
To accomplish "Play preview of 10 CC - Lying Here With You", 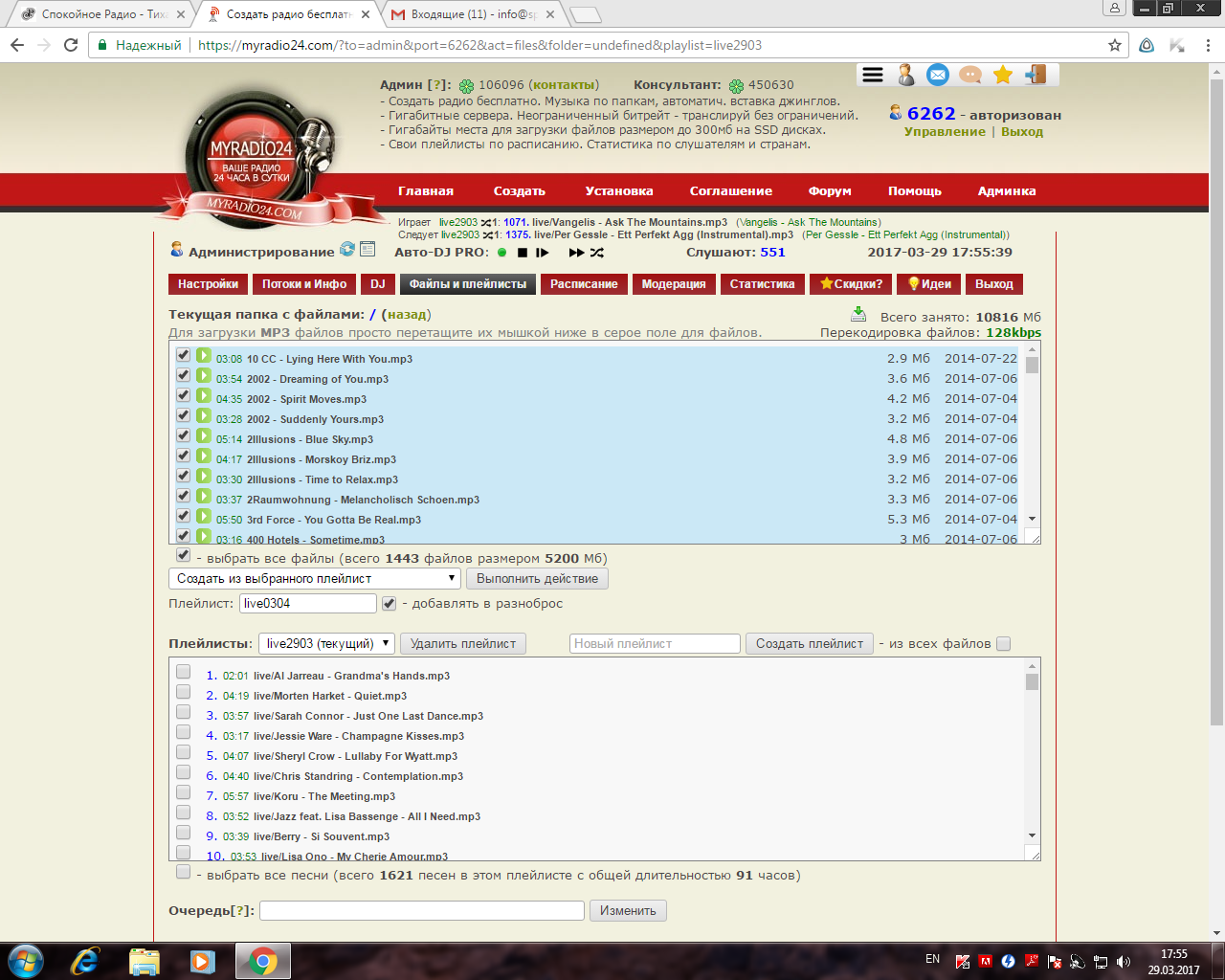I will click(204, 356).
